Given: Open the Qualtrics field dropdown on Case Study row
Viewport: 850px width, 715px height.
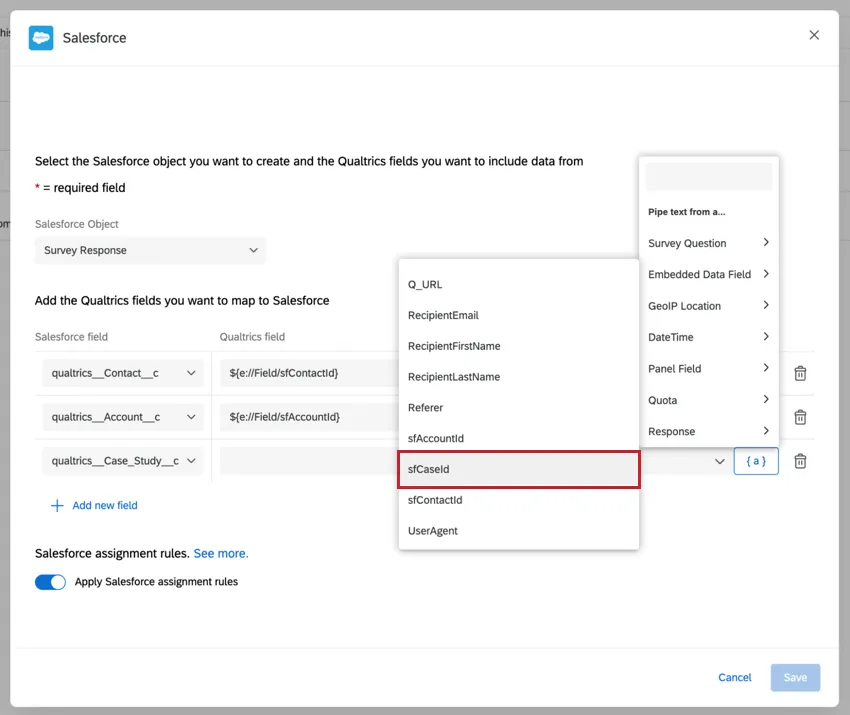Looking at the screenshot, I should click(720, 460).
